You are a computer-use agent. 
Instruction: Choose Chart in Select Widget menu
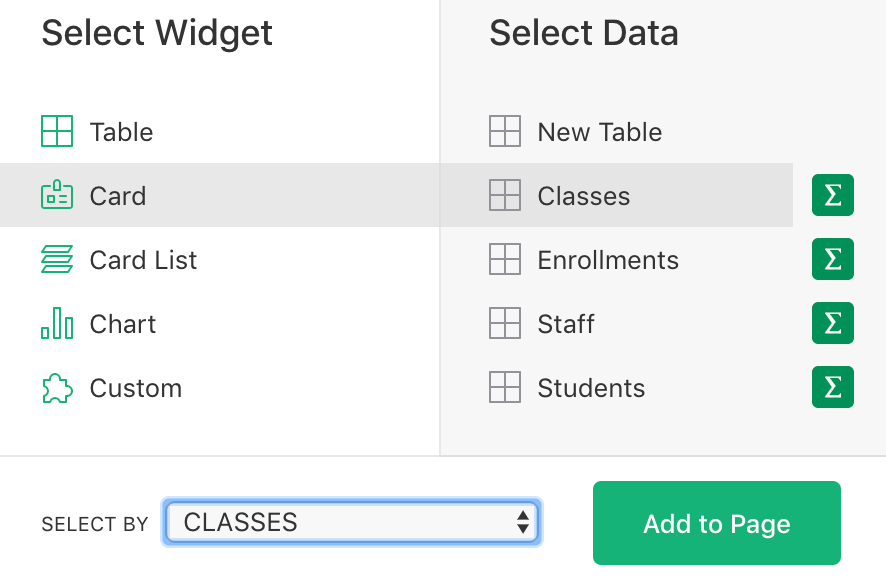(x=122, y=323)
